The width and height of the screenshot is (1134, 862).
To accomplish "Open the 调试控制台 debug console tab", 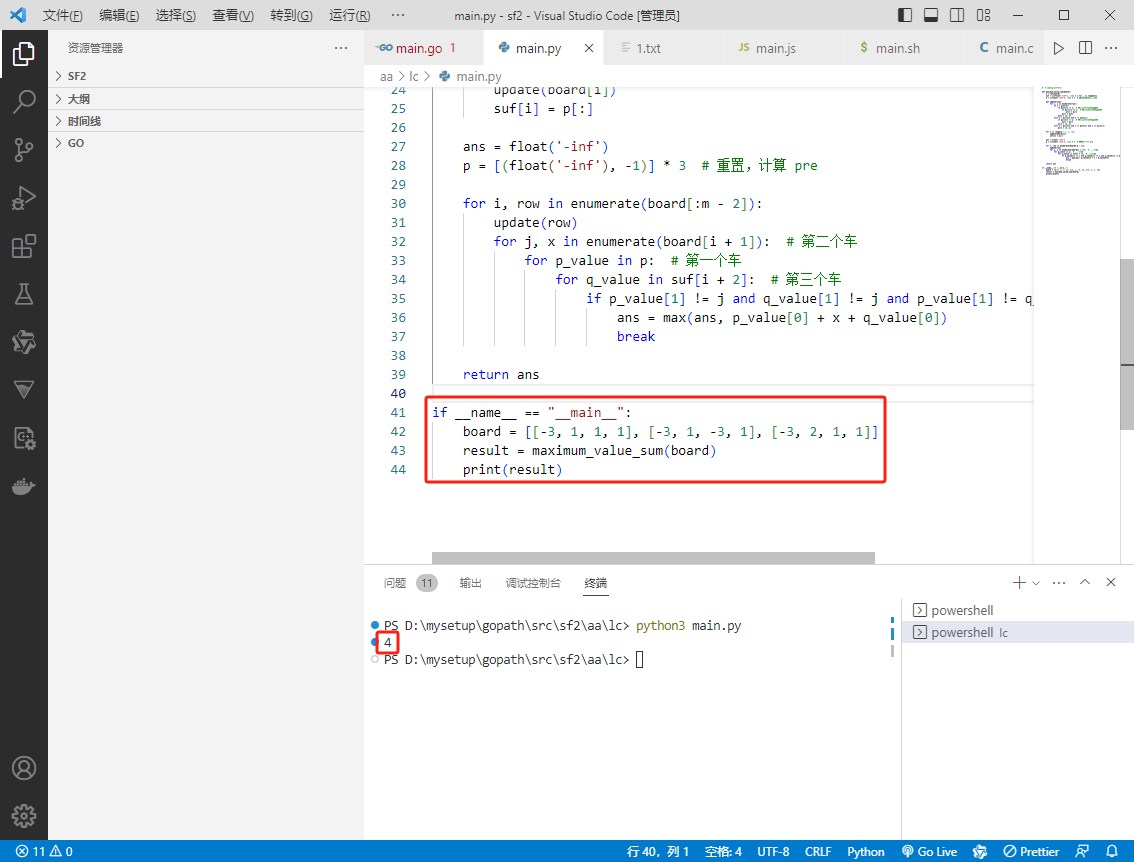I will click(533, 583).
